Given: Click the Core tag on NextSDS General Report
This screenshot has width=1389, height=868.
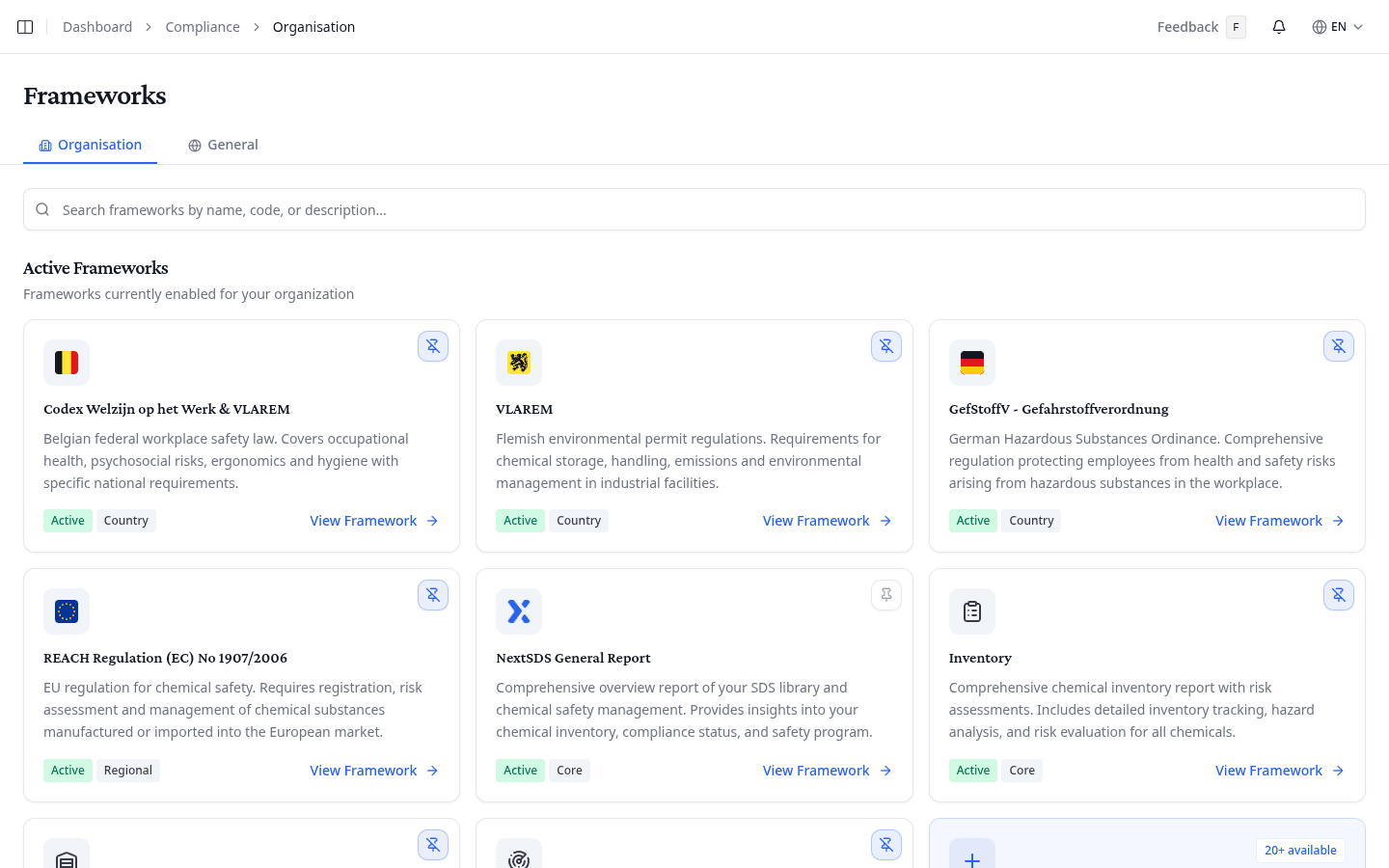Looking at the screenshot, I should [569, 771].
